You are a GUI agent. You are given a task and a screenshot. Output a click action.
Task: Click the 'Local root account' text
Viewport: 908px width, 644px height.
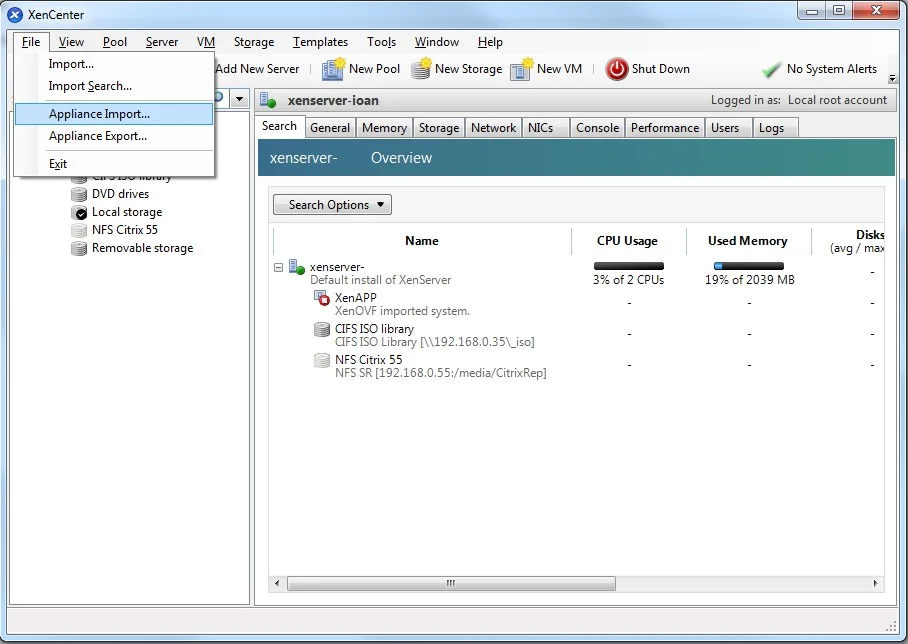(837, 100)
